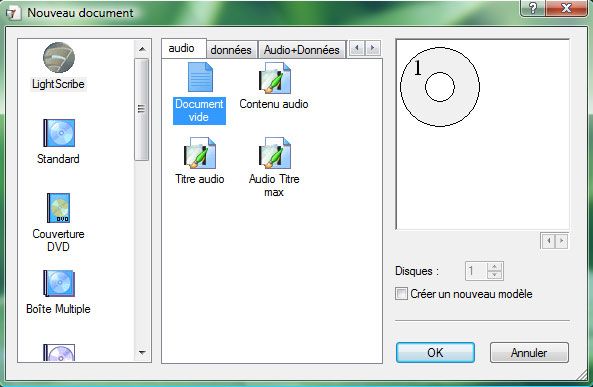Select the Couverture DVD icon
Screen dimensions: 593x387
[59, 208]
